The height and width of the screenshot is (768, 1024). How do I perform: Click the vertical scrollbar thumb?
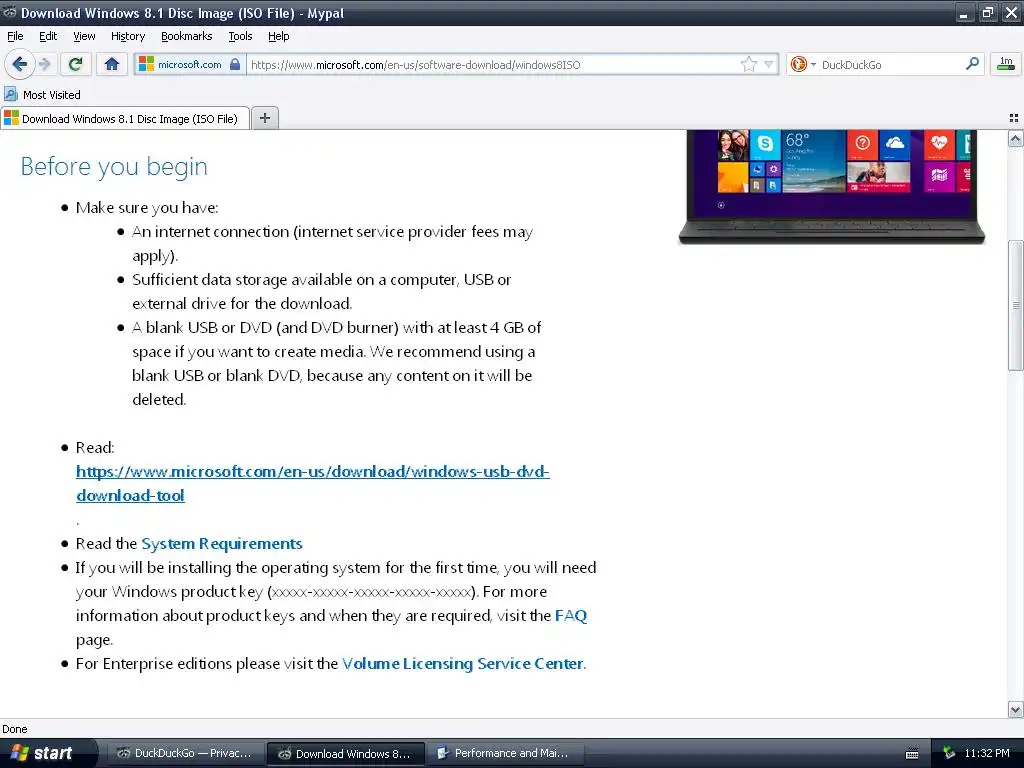click(1015, 305)
